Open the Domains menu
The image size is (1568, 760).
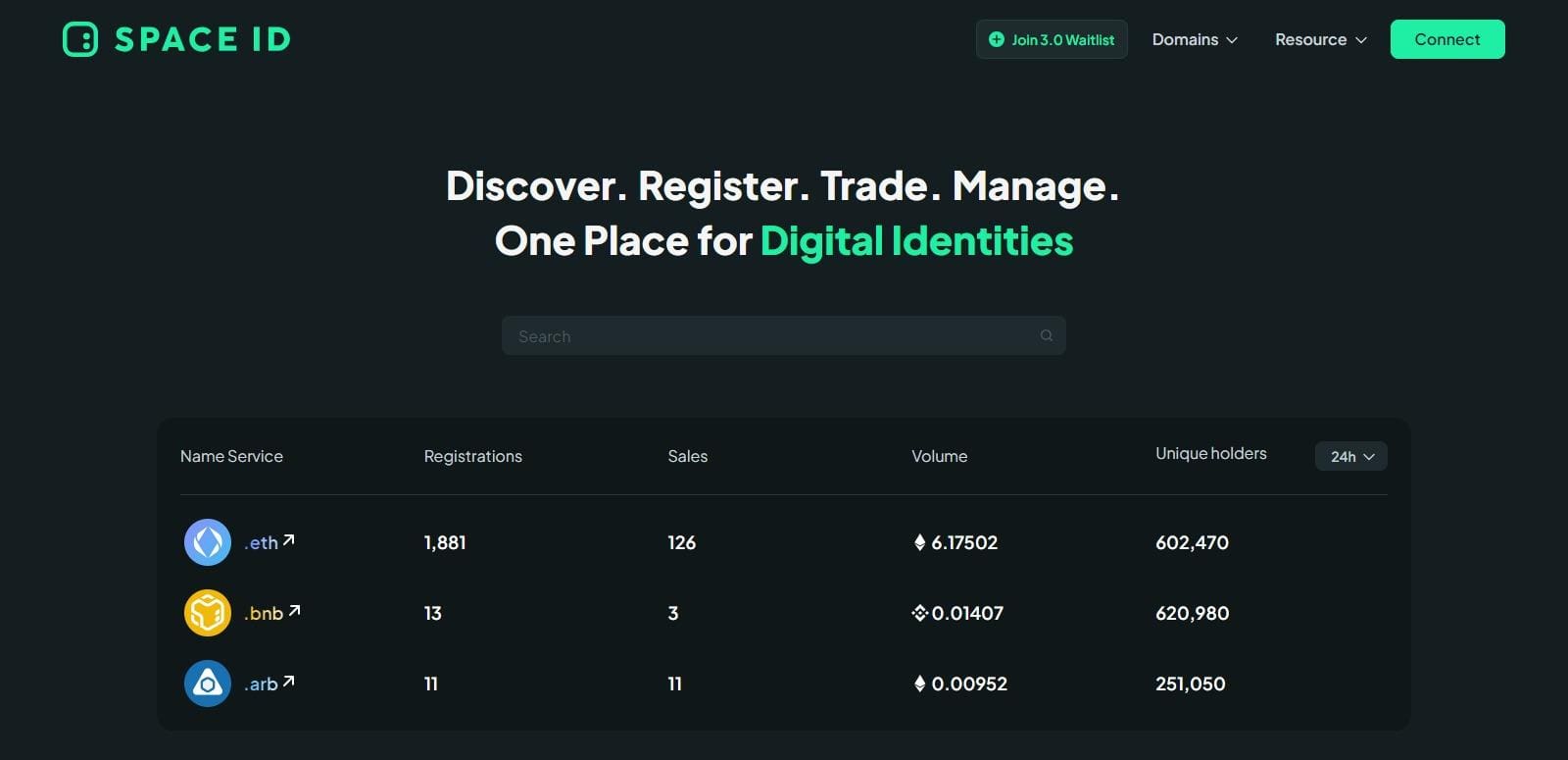click(1195, 39)
